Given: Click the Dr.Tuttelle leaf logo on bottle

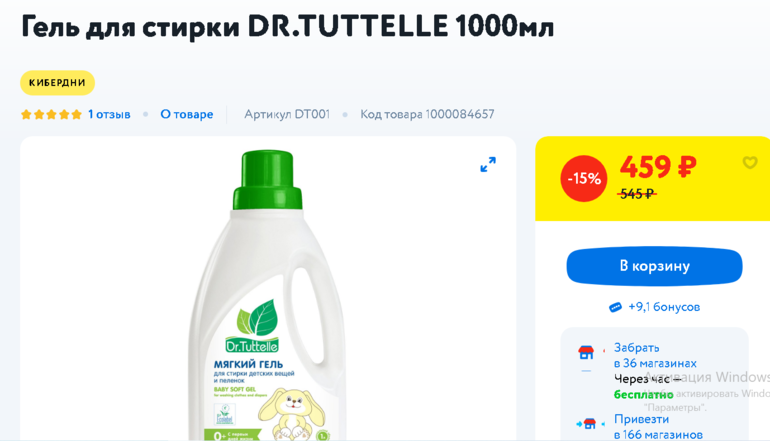Looking at the screenshot, I should pyautogui.click(x=252, y=327).
